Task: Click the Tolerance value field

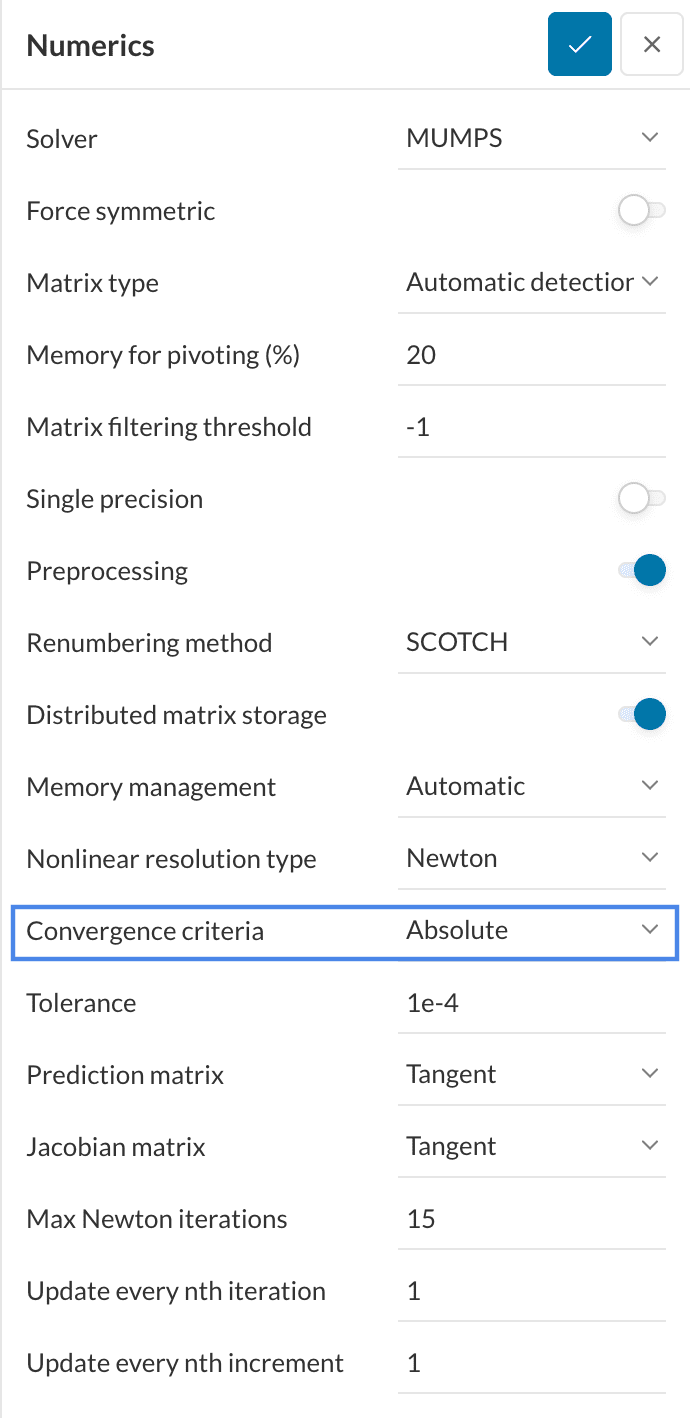Action: click(x=531, y=1003)
